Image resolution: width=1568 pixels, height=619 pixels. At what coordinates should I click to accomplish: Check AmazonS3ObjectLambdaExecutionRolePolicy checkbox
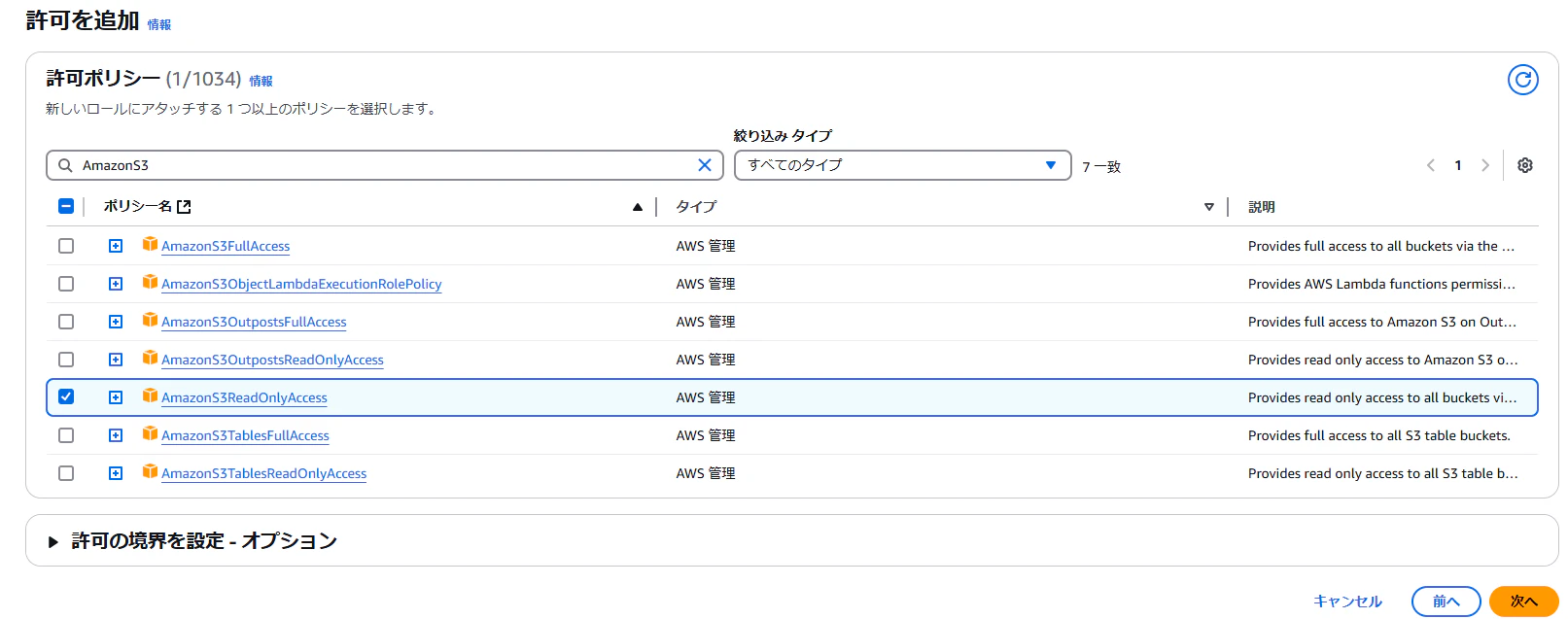coord(66,284)
